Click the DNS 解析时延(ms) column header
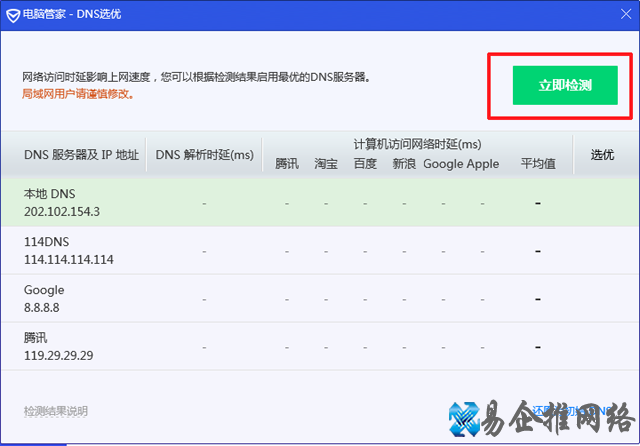Viewport: 640px width, 446px height. pos(204,155)
